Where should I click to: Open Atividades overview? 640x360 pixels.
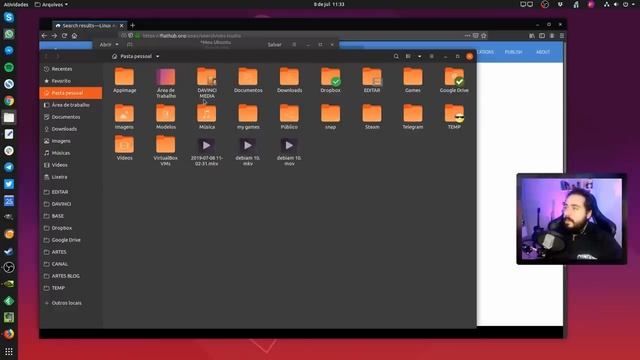pyautogui.click(x=16, y=4)
